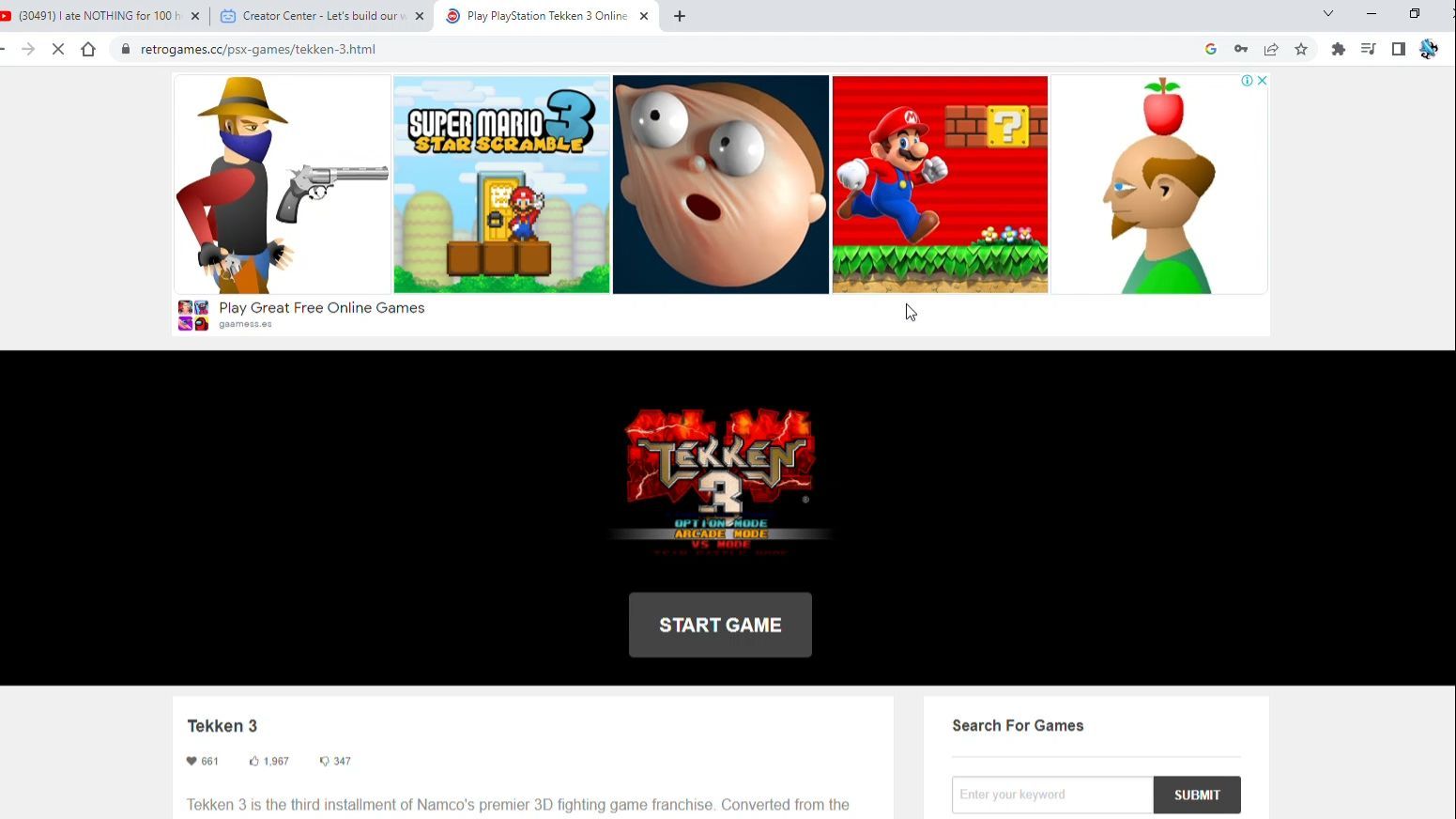Bookmark this page with the star icon

(x=1301, y=50)
